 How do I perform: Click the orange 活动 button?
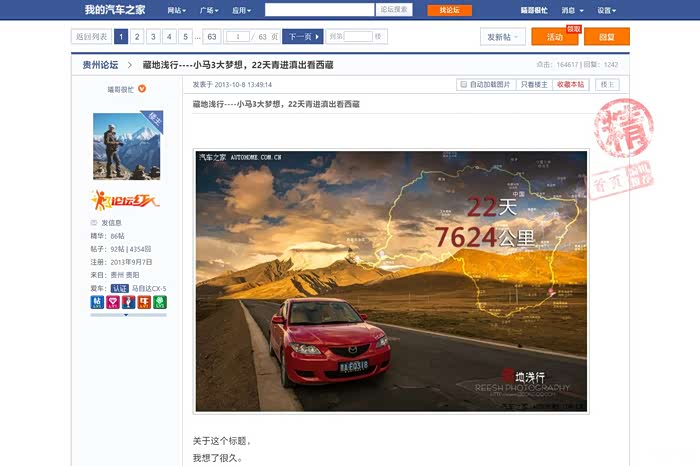tap(554, 37)
